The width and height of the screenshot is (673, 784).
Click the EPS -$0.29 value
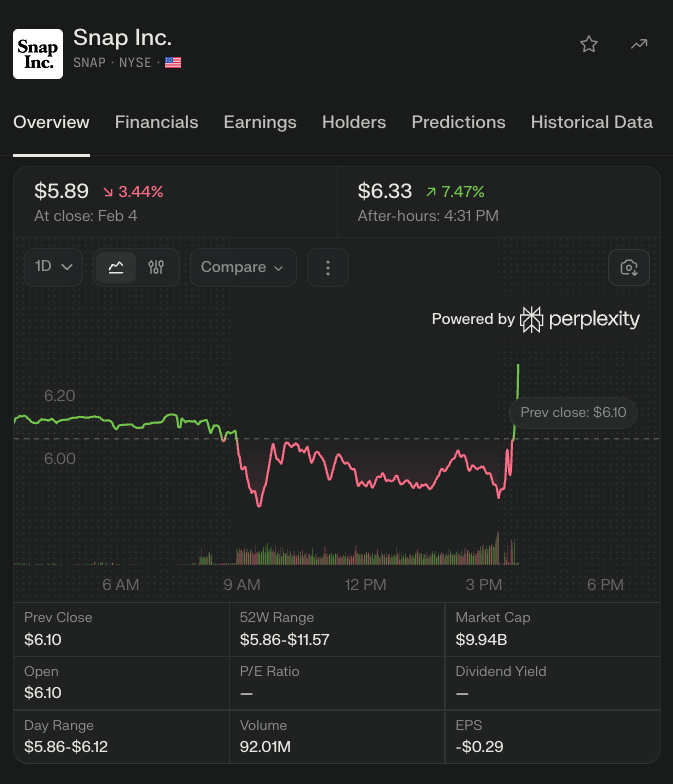click(480, 747)
